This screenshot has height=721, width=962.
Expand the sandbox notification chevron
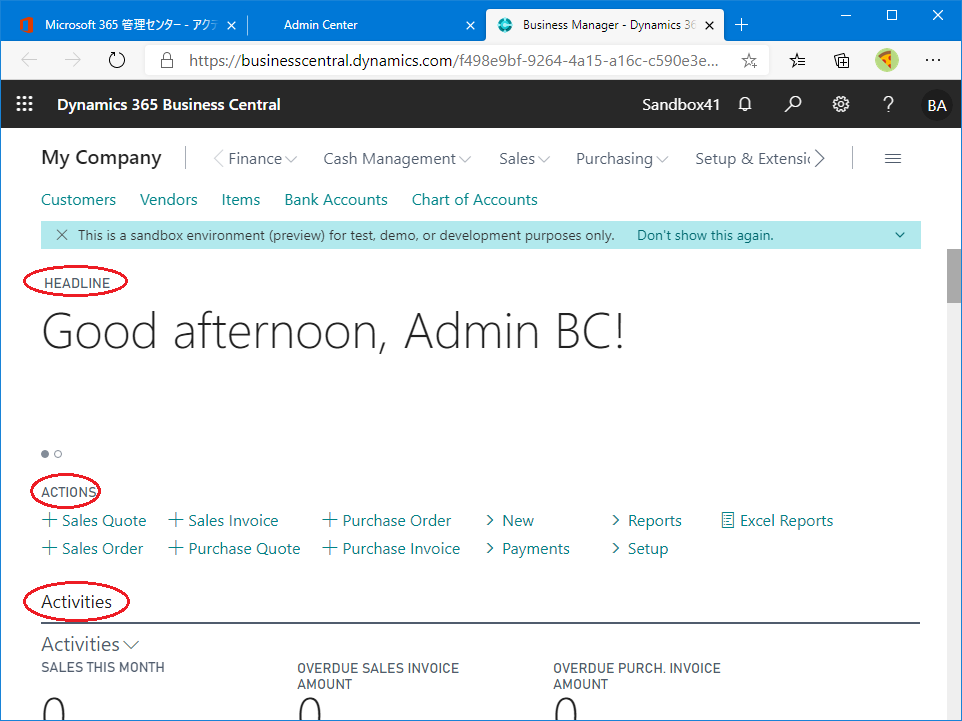tap(899, 235)
